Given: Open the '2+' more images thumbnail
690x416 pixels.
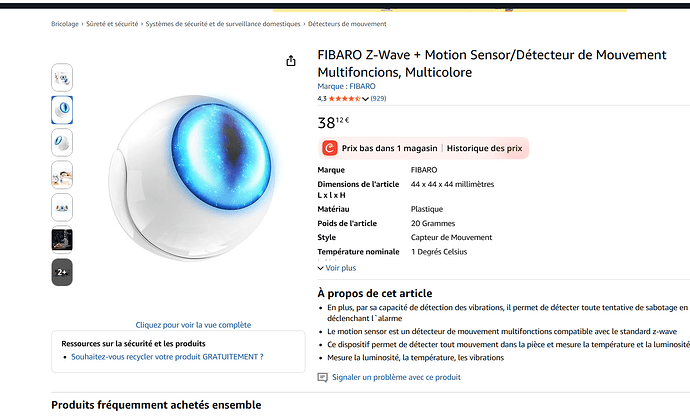Looking at the screenshot, I should coord(62,272).
